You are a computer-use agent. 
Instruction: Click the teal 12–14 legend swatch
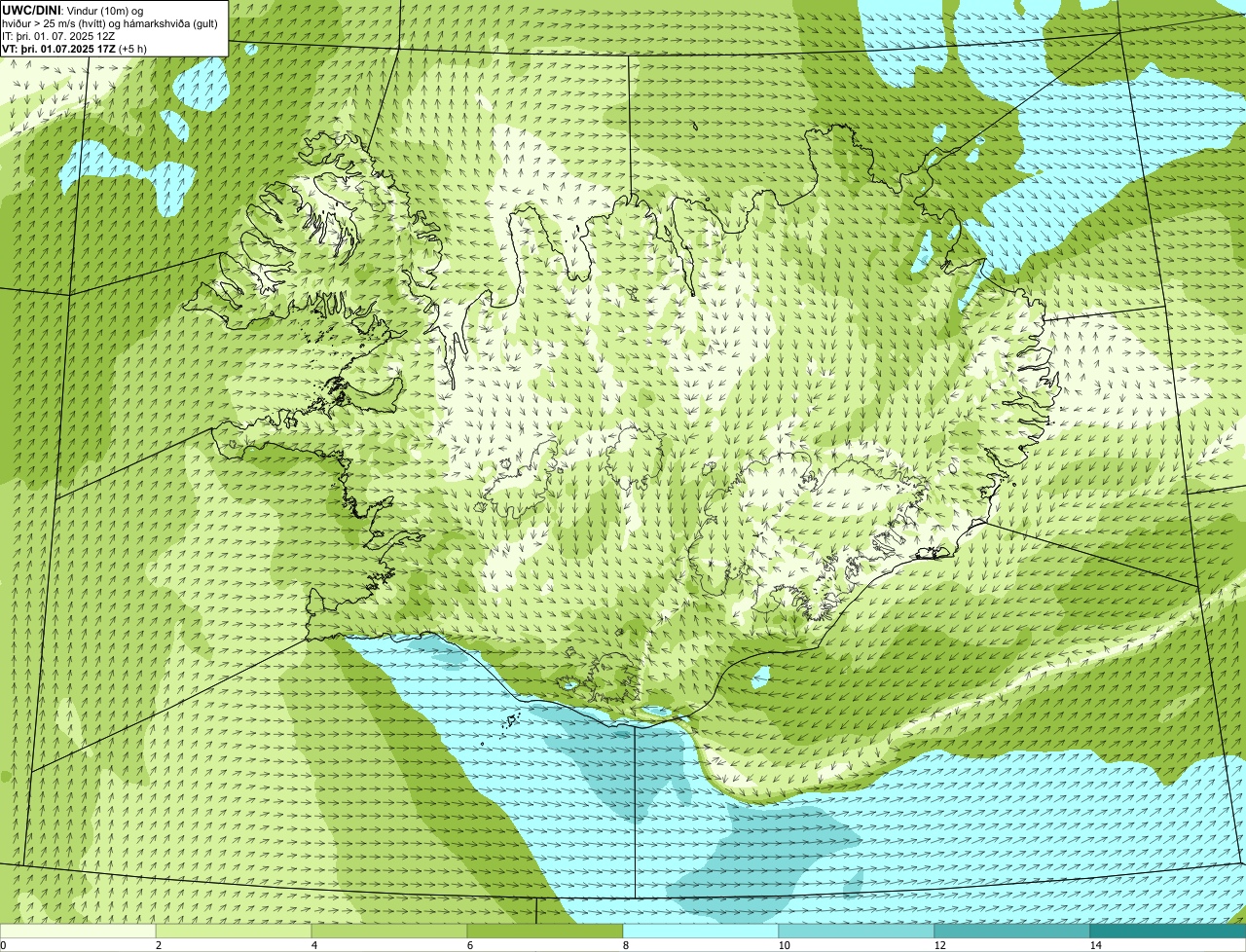tap(1012, 932)
